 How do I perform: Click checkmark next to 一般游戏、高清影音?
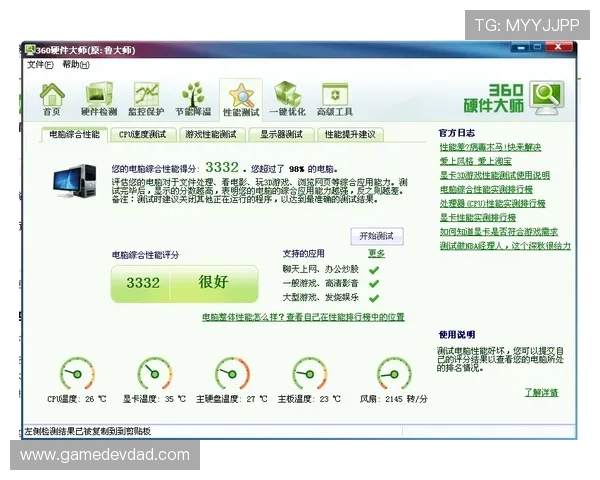(x=374, y=284)
